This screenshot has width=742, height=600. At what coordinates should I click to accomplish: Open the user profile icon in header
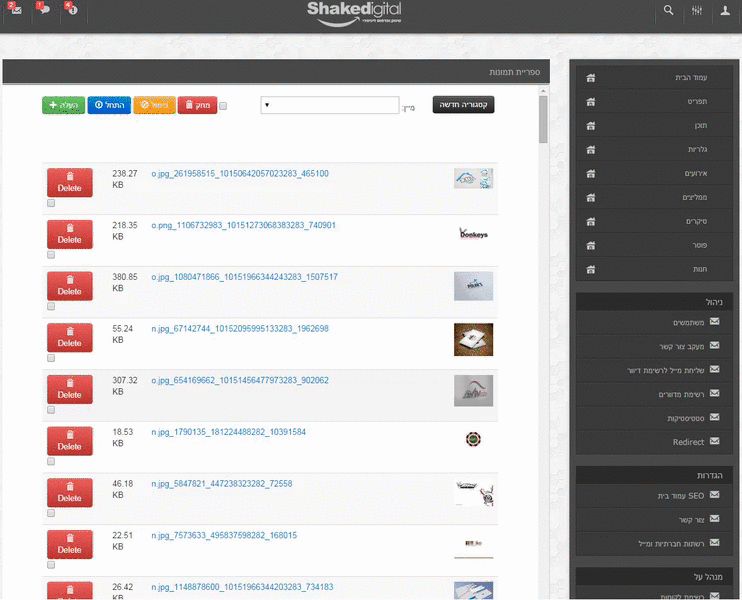click(725, 10)
